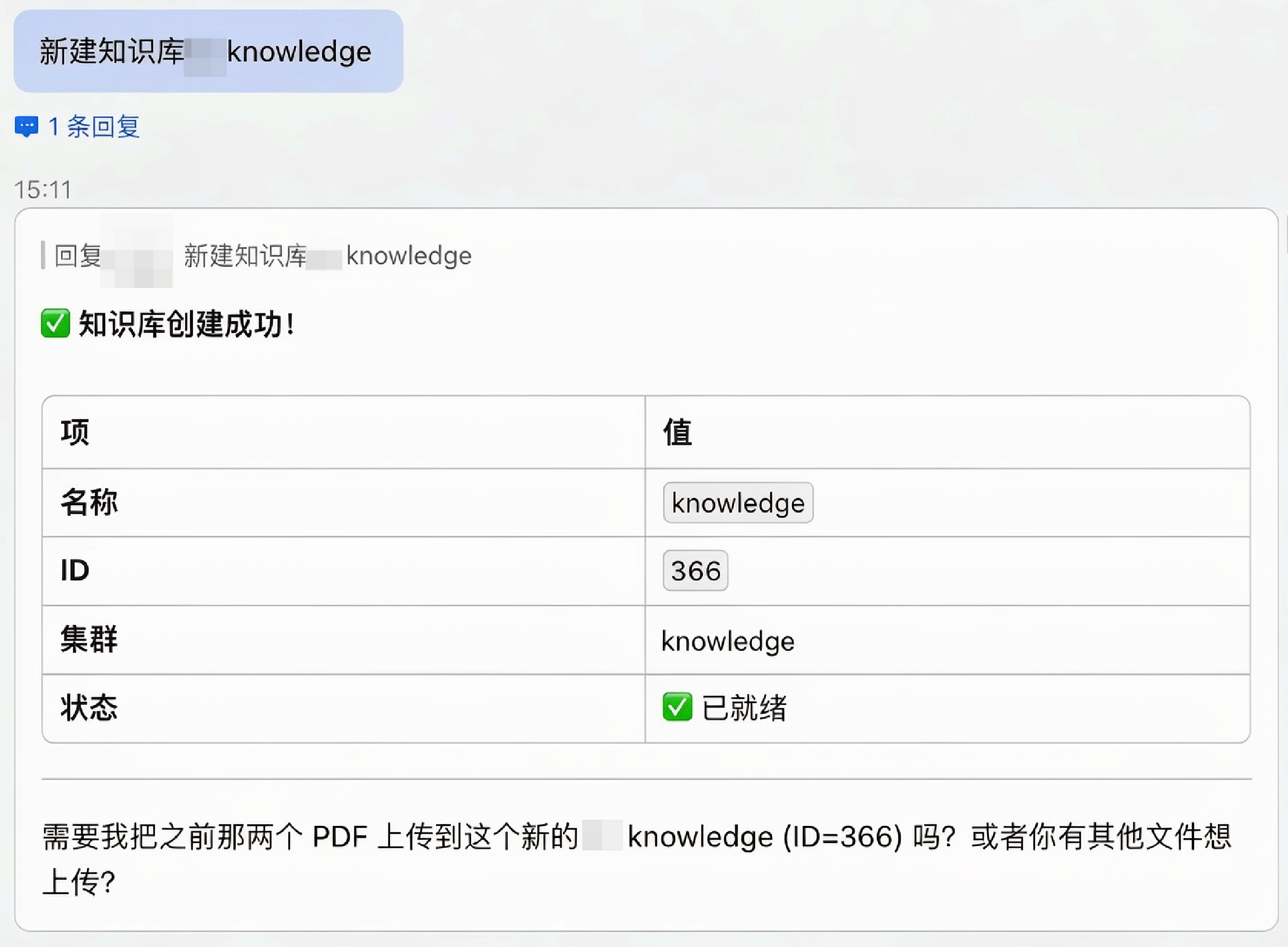Select the '366' ID code chip
This screenshot has height=947, width=1288.
[695, 571]
